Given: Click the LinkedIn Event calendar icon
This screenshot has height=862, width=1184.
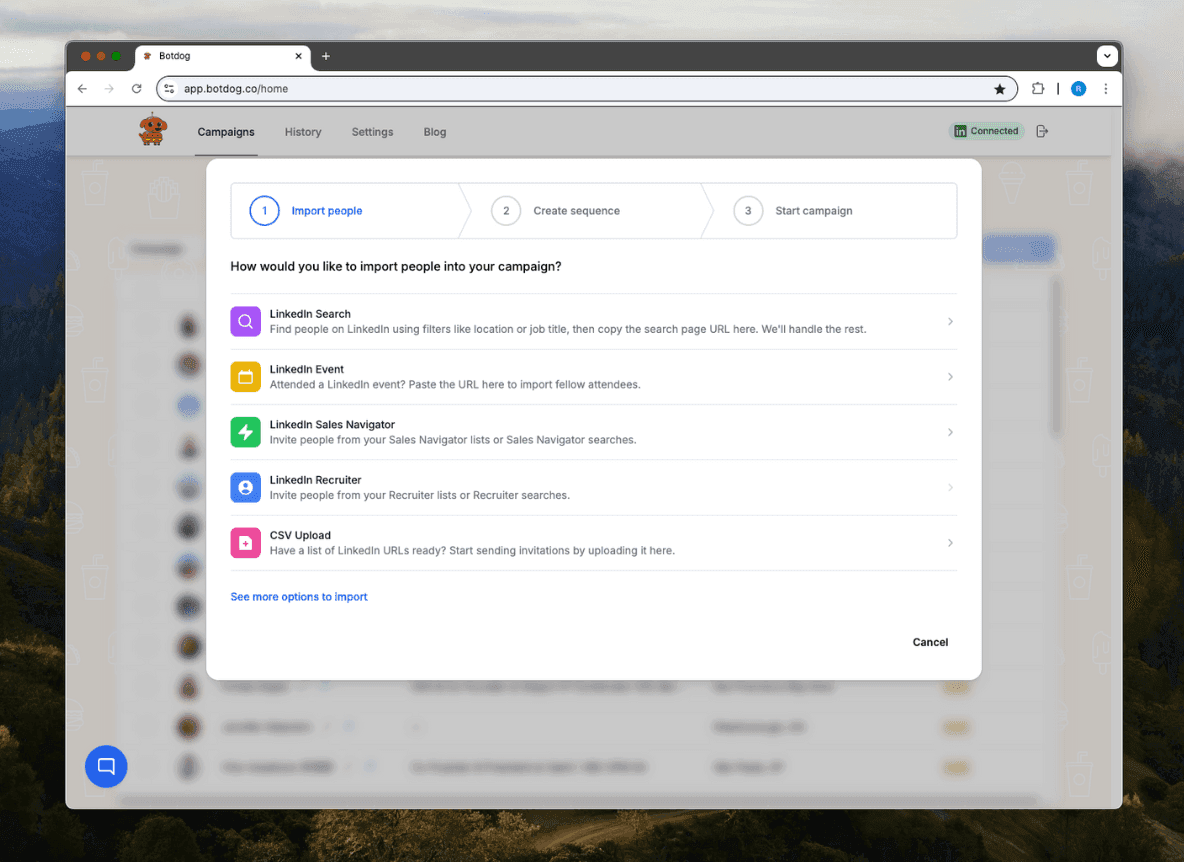Looking at the screenshot, I should tap(245, 377).
